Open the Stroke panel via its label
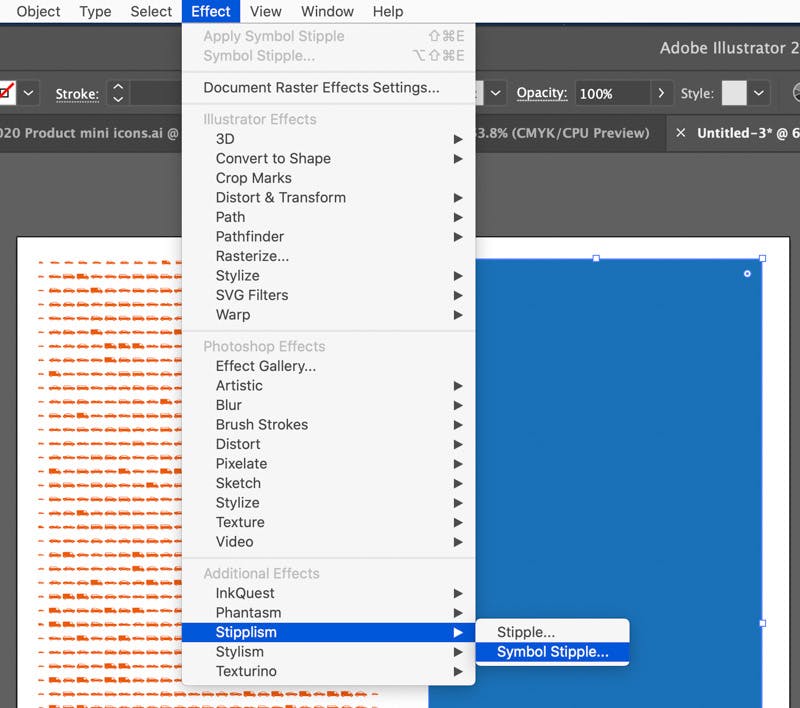Viewport: 800px width, 708px height. [77, 94]
